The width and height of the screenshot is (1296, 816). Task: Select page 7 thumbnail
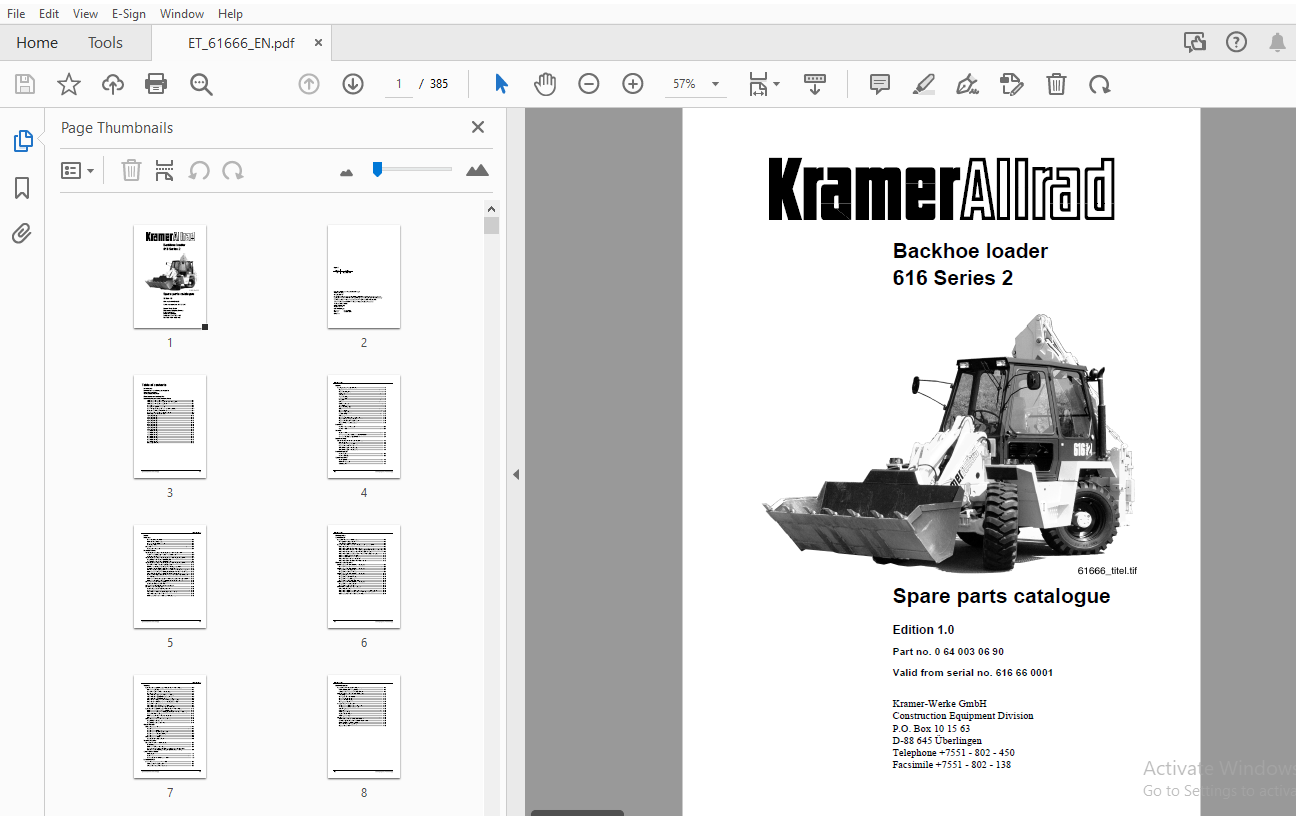click(170, 727)
